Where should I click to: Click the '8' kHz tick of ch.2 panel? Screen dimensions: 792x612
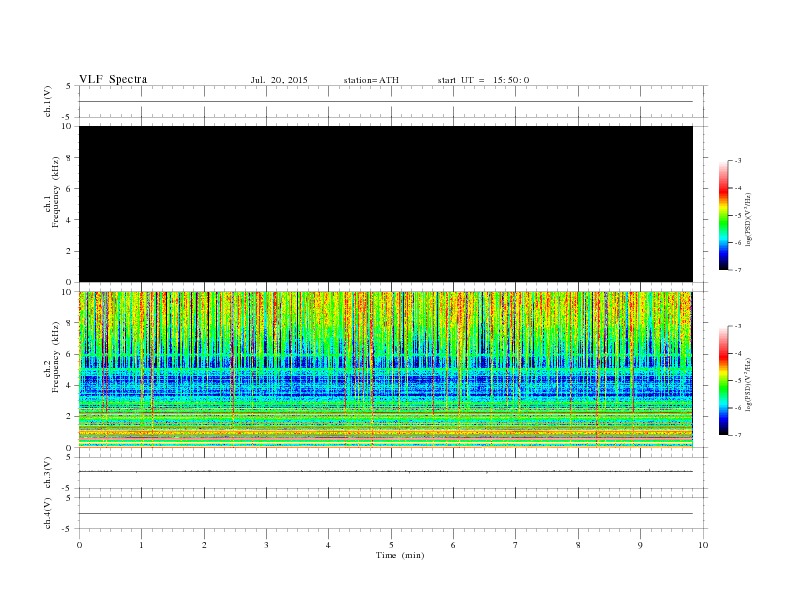[x=70, y=323]
